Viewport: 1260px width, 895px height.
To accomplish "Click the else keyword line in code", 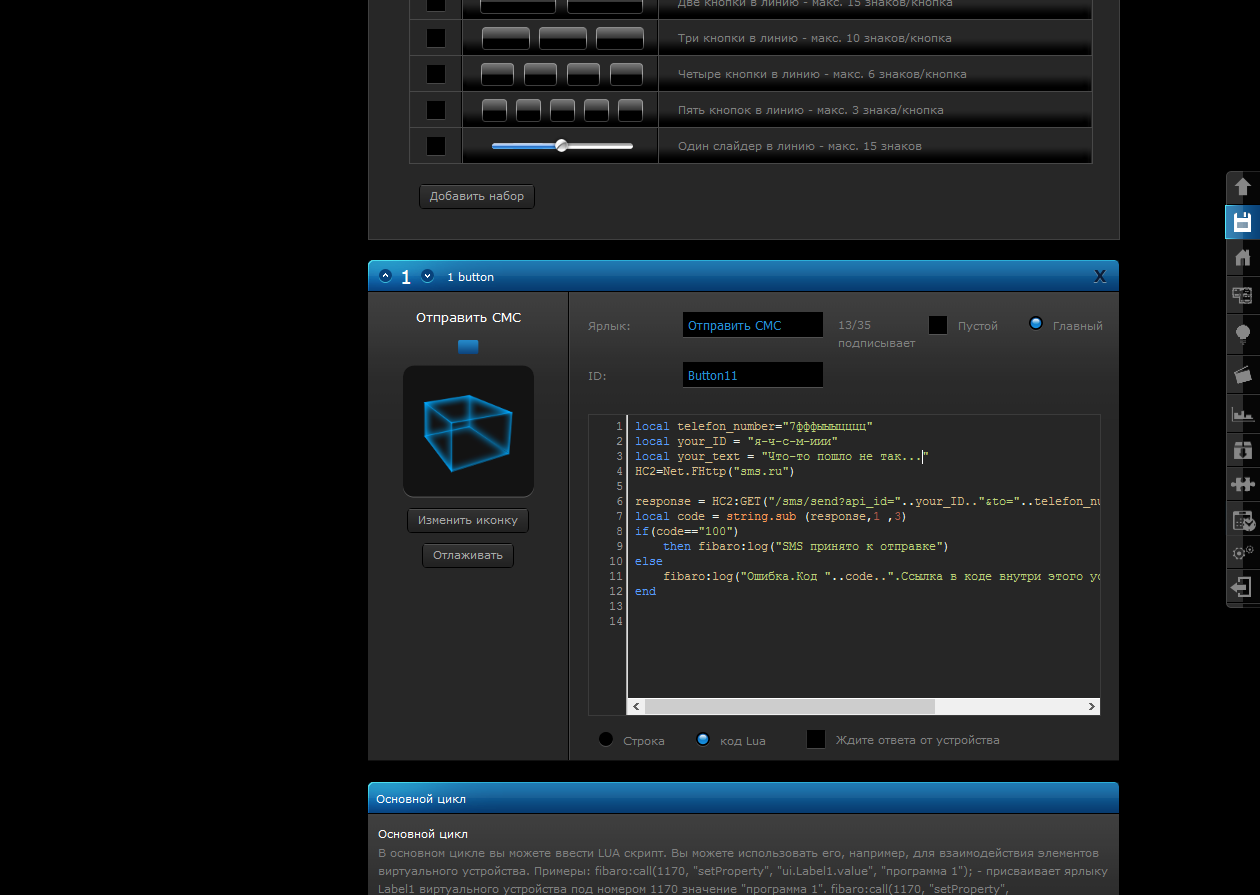I will [649, 561].
